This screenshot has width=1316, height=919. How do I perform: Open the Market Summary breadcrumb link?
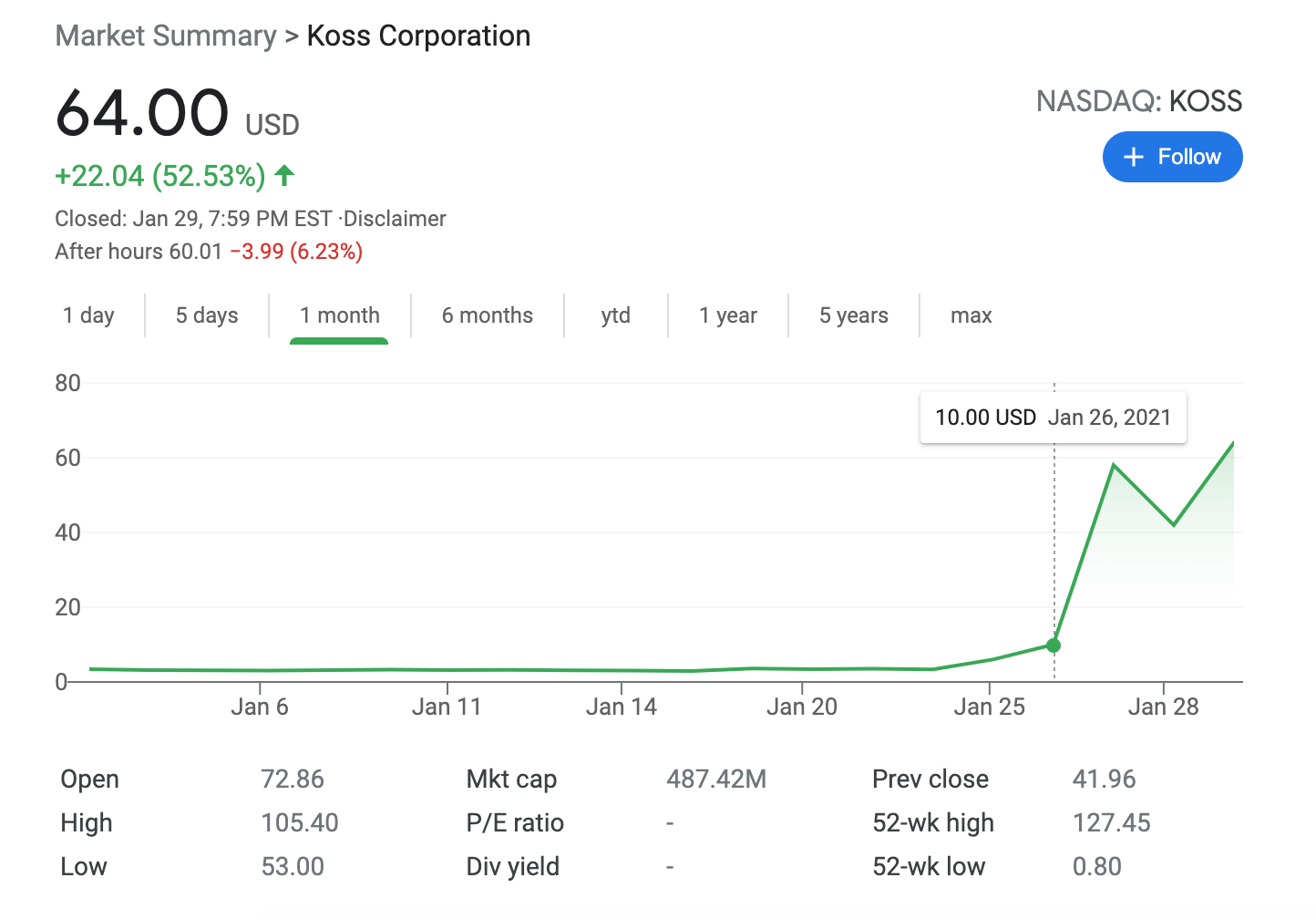tap(166, 36)
